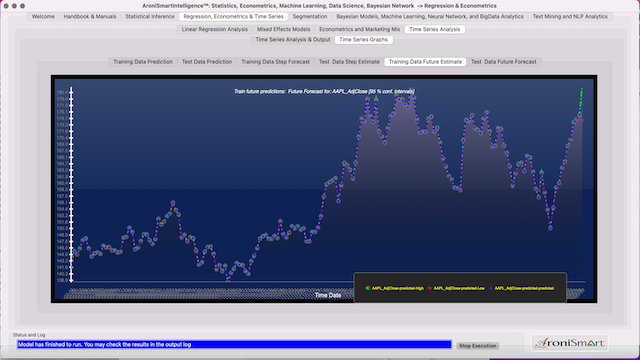Show the Test Data Prediction graph
Screen dimensions: 640x360
point(207,62)
